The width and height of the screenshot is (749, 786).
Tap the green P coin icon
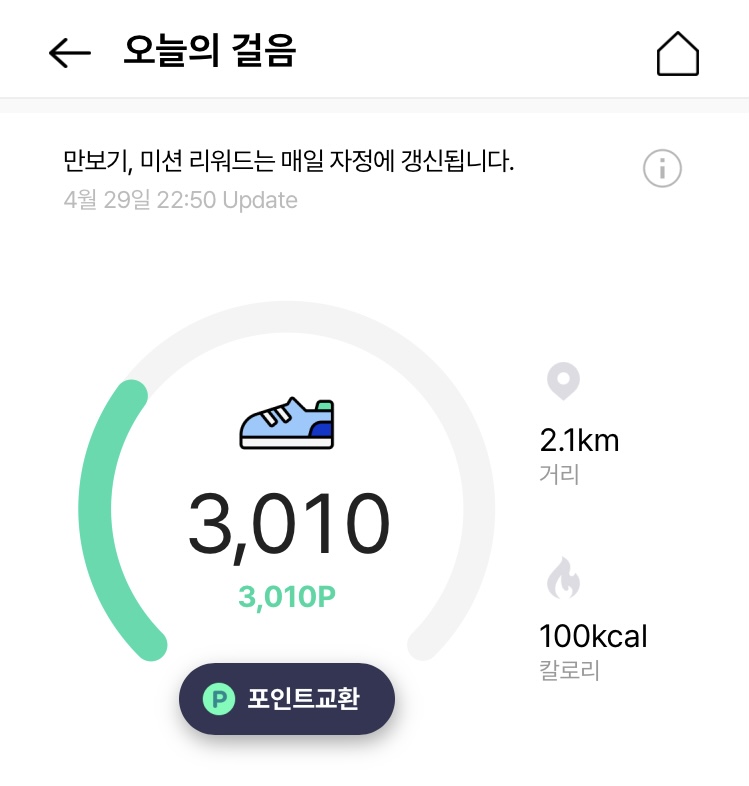217,699
